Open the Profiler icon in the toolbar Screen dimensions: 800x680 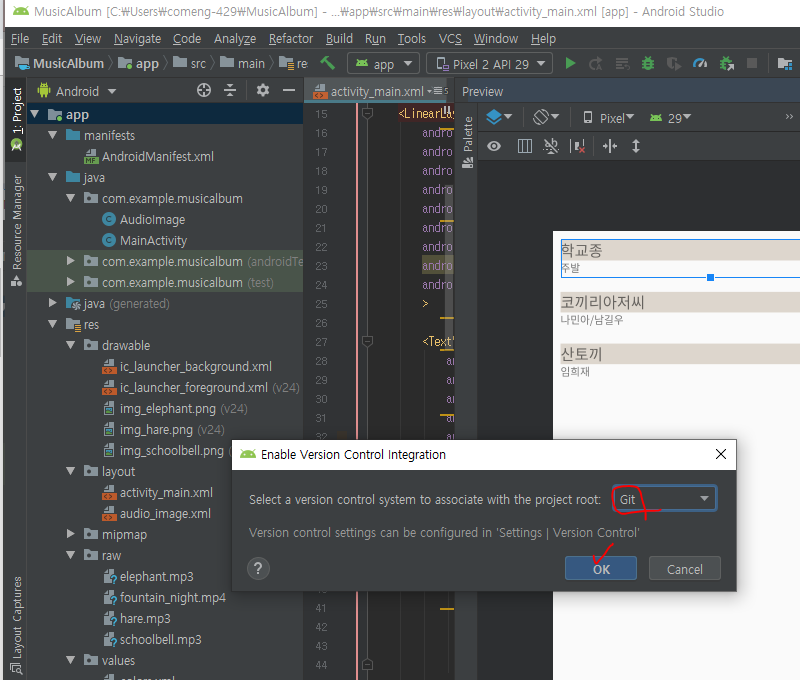[x=700, y=62]
